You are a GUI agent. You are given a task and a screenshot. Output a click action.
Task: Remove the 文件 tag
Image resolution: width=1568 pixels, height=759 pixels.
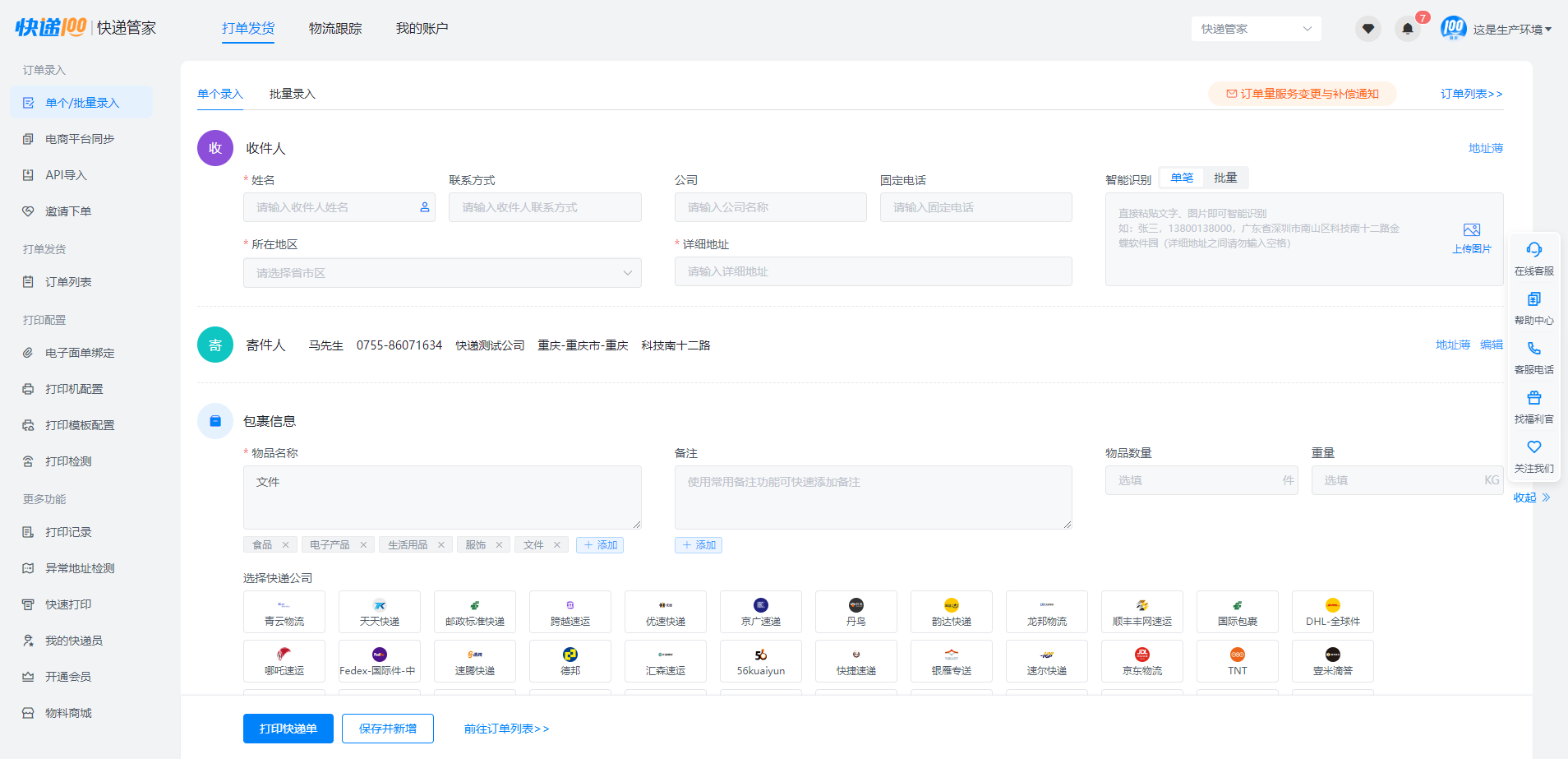pos(557,545)
